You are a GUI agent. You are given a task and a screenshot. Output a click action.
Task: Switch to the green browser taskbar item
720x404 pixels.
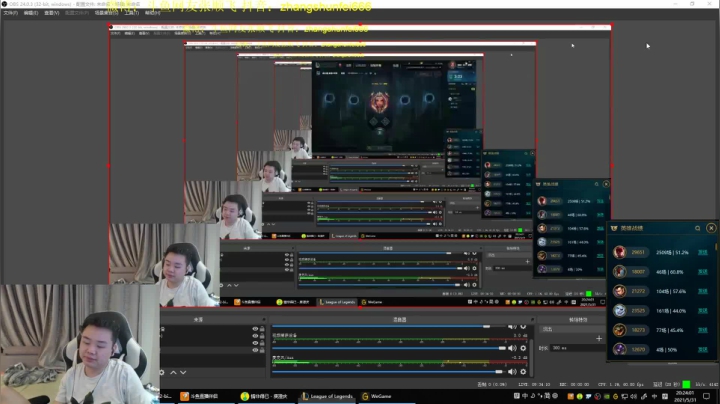point(264,396)
